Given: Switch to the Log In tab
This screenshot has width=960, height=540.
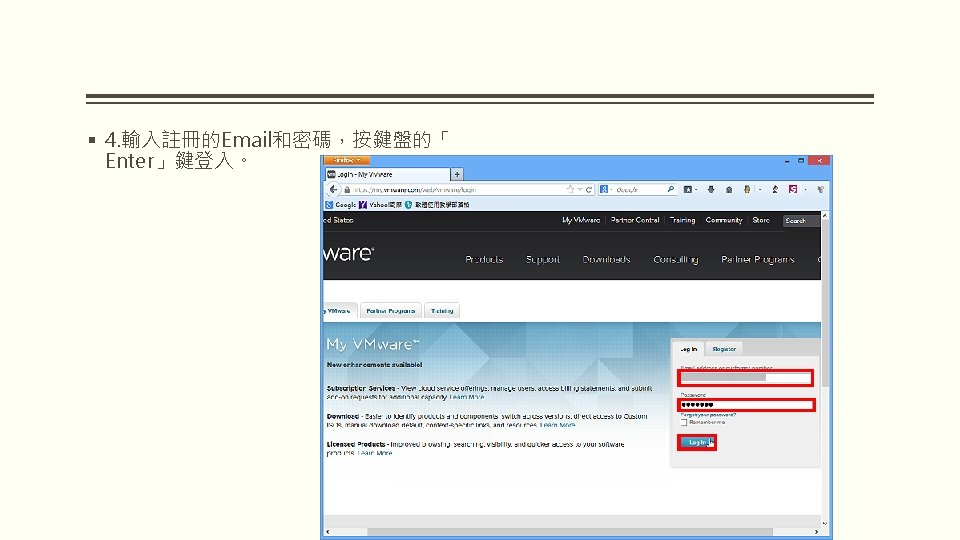Looking at the screenshot, I should coord(689,349).
